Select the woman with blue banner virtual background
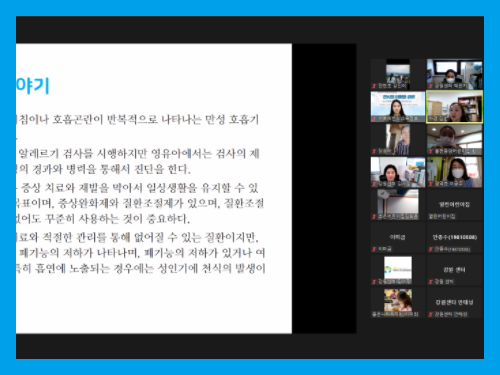The height and width of the screenshot is (375, 500). tap(398, 107)
